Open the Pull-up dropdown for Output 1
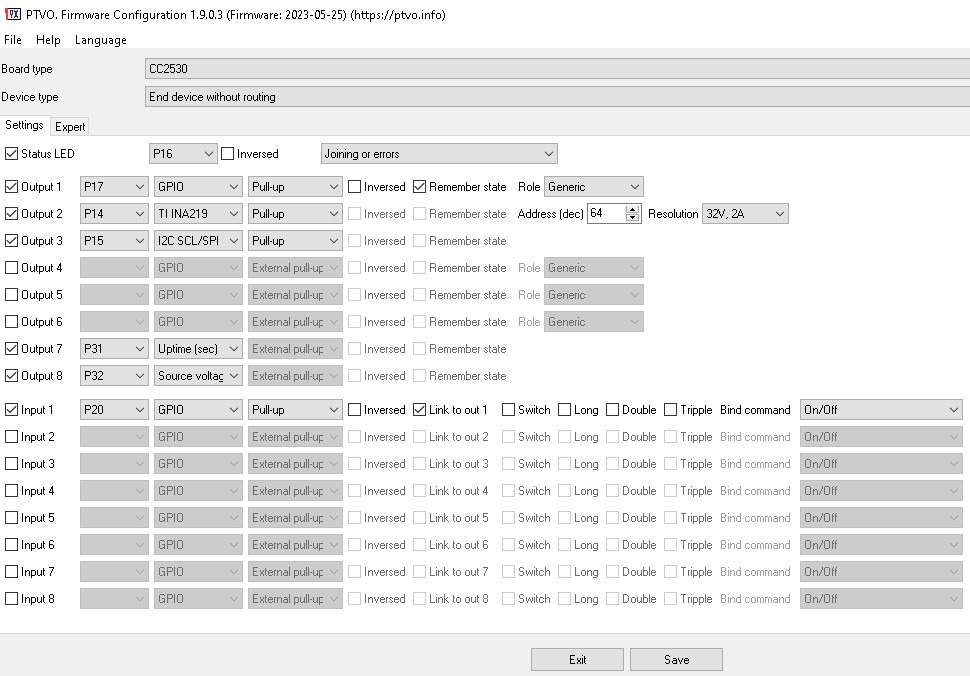This screenshot has height=676, width=970. (x=294, y=186)
